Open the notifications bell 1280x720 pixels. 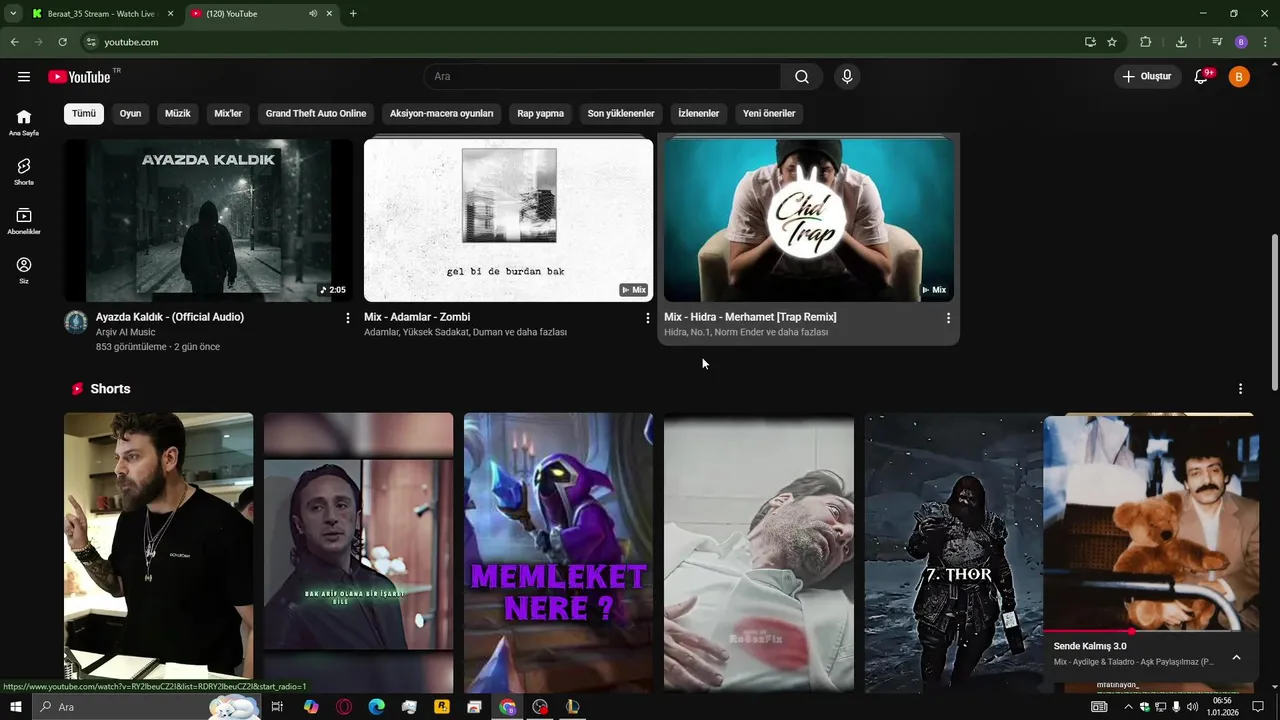1202,77
